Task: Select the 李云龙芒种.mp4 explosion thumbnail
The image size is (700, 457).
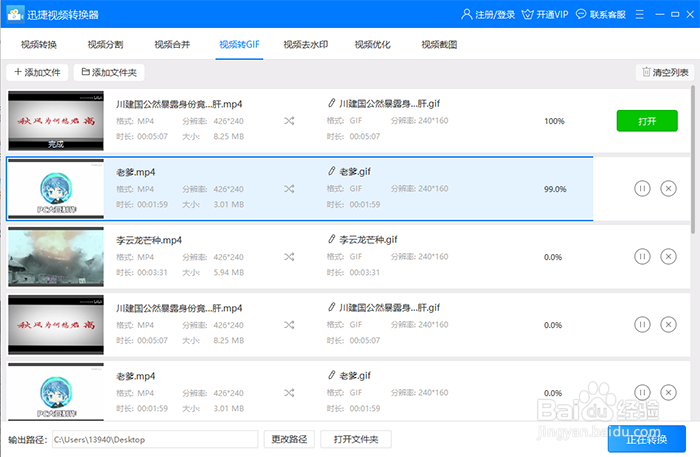Action: click(56, 257)
